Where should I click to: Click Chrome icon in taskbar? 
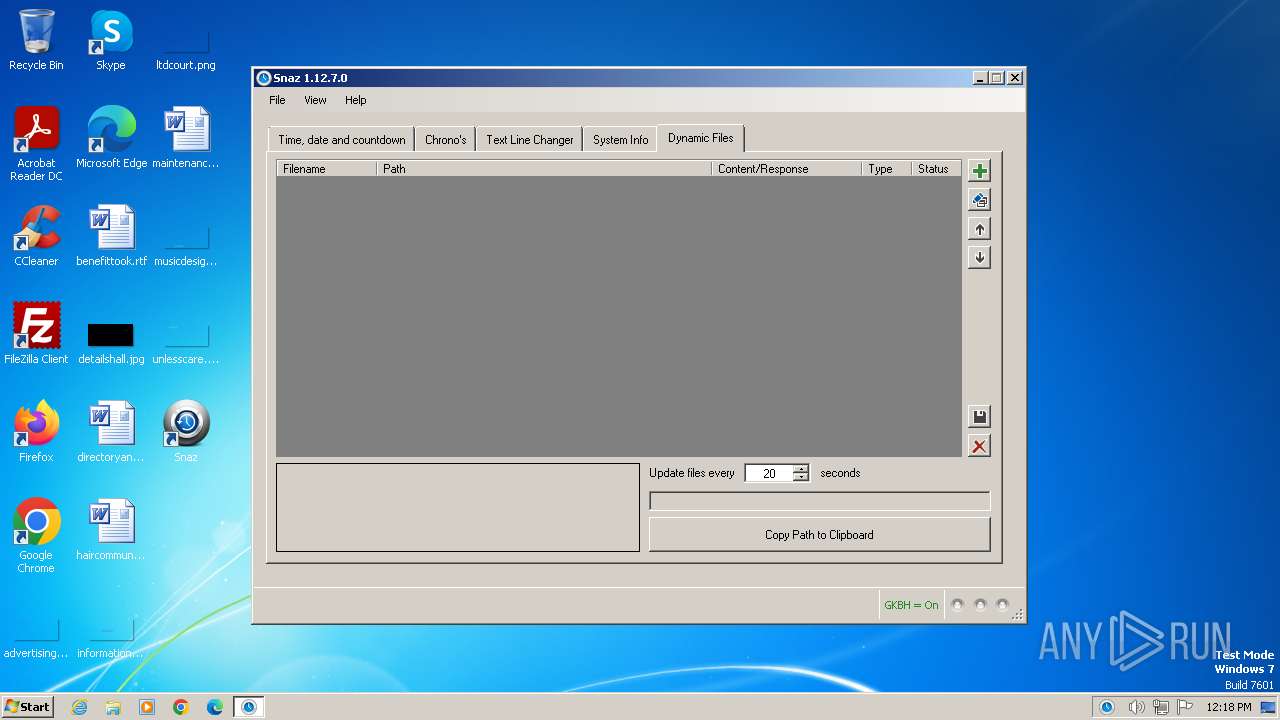[181, 707]
